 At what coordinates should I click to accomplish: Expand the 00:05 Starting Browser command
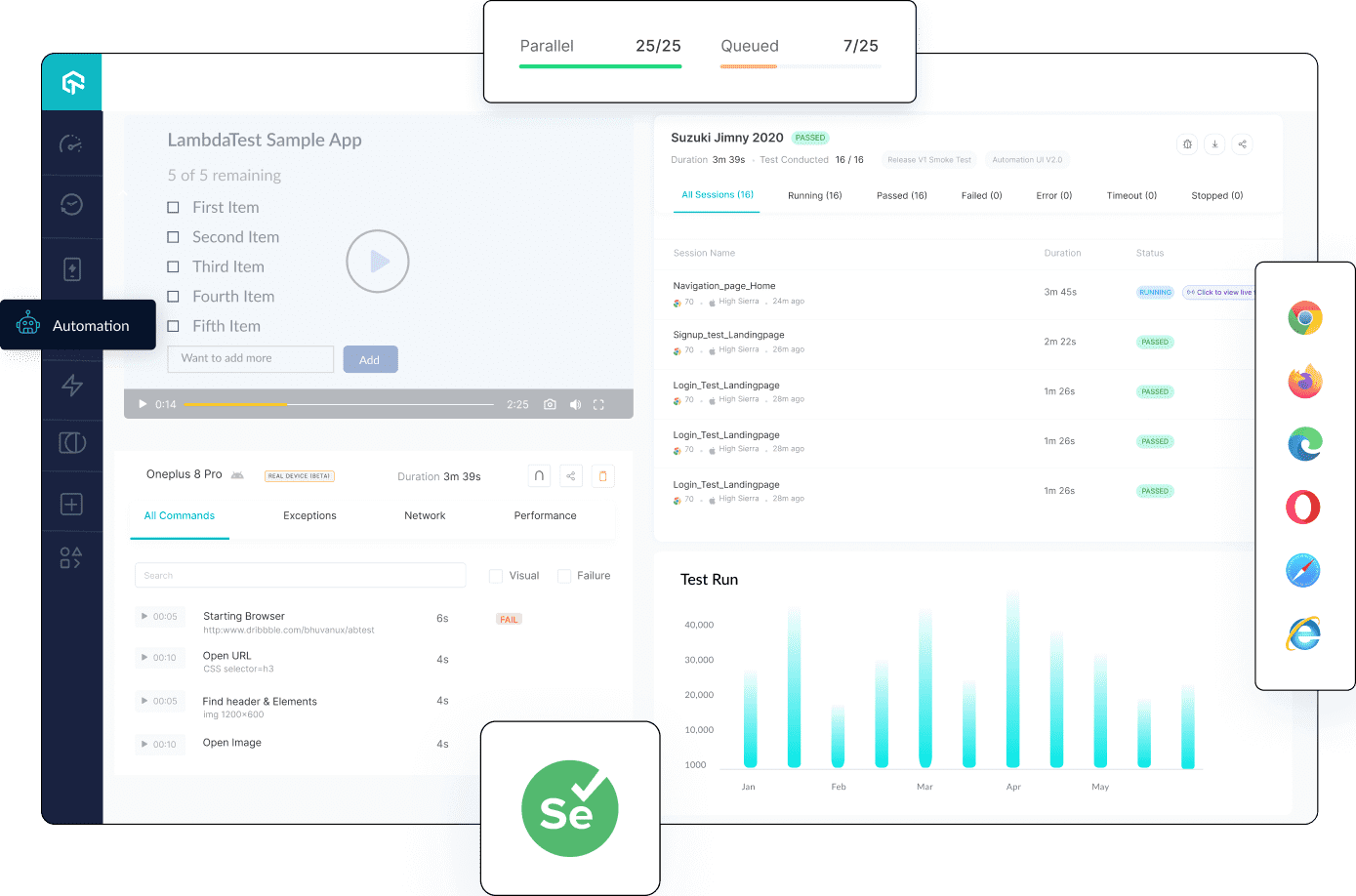coord(159,617)
